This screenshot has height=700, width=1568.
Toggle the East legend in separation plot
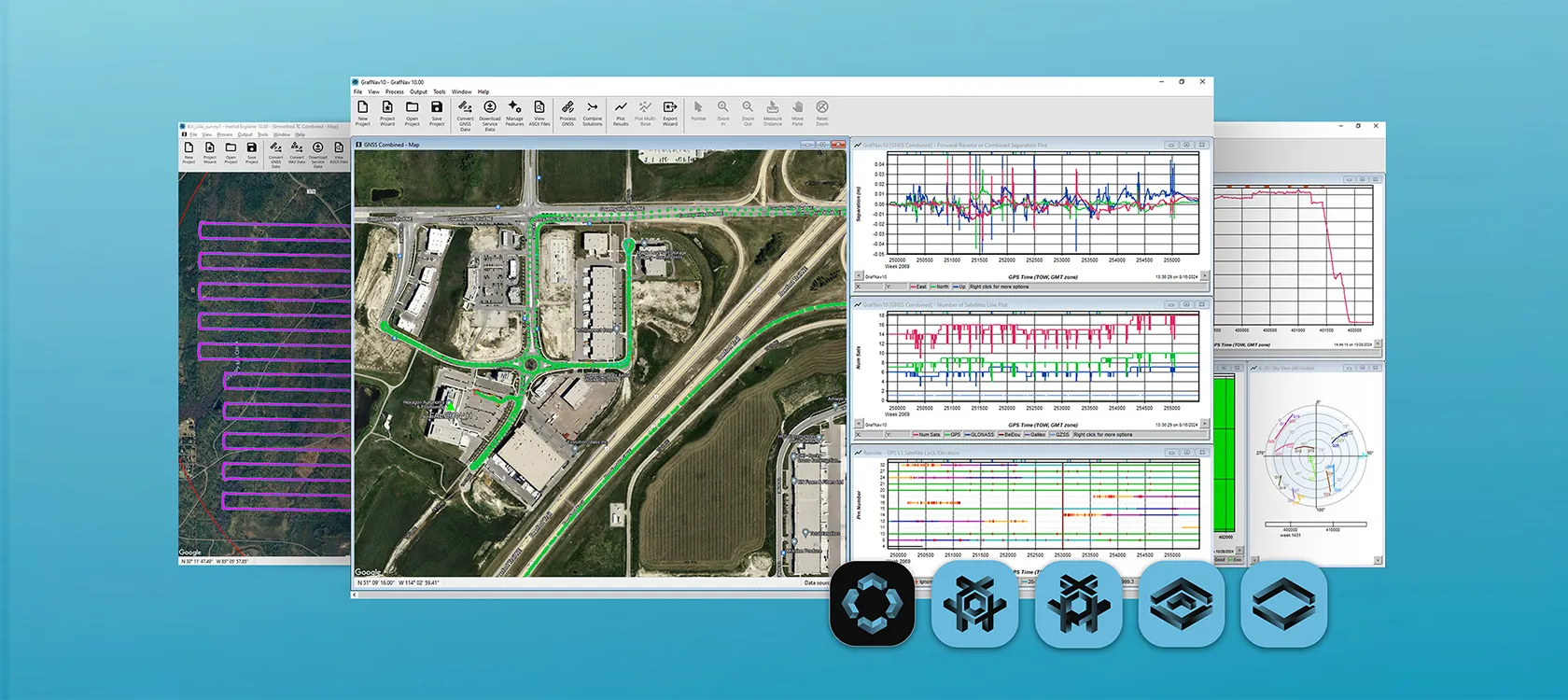[918, 287]
